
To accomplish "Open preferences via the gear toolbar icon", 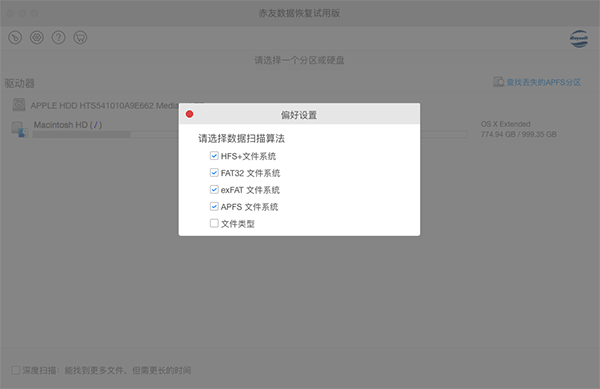I will pos(37,37).
